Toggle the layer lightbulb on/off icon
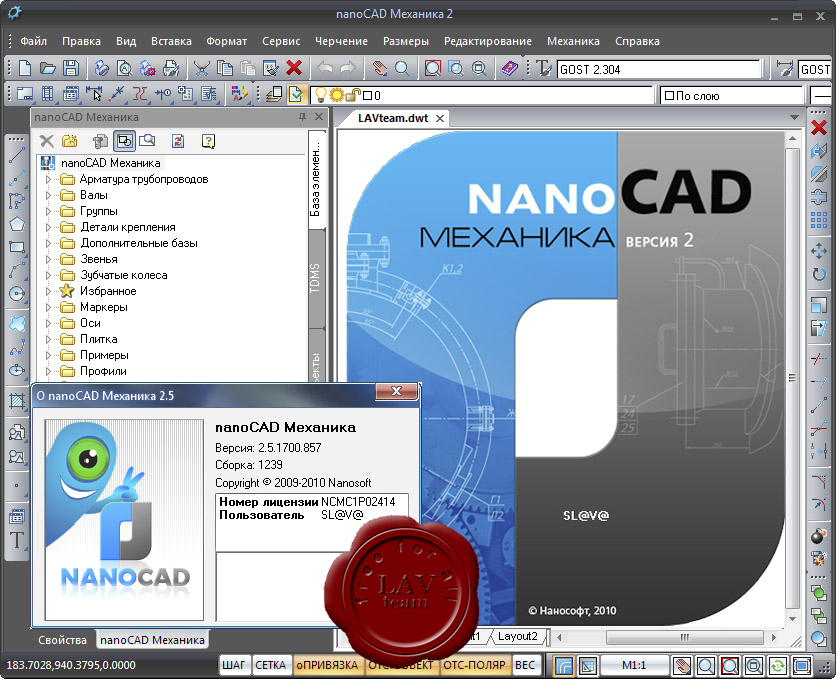This screenshot has width=836, height=679. point(321,95)
